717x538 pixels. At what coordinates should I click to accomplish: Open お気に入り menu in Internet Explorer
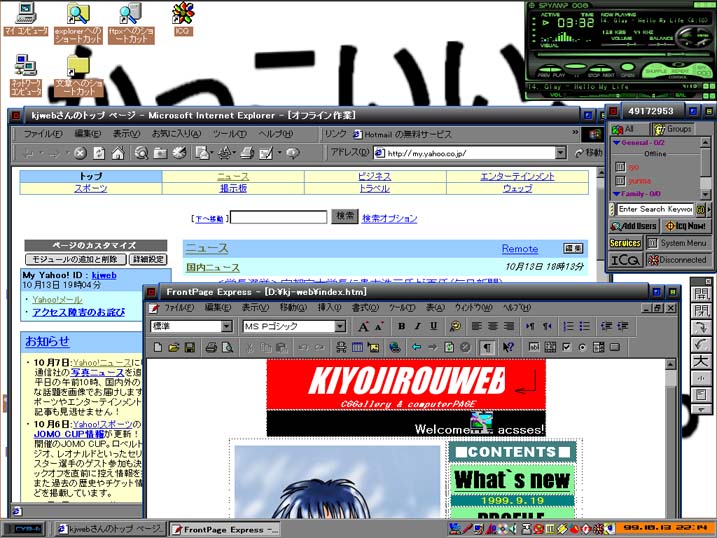pyautogui.click(x=176, y=134)
